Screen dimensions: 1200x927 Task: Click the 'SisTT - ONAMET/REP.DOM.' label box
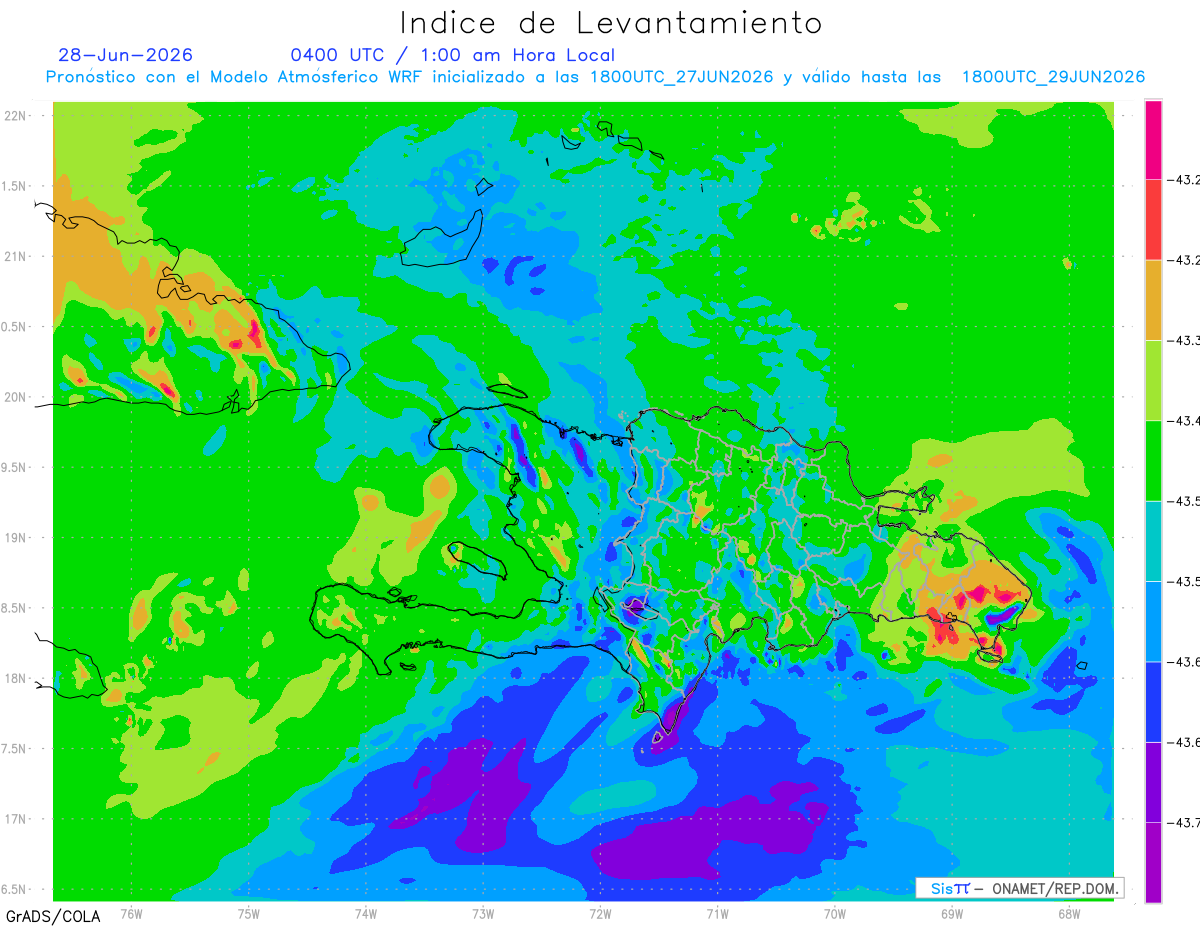[1019, 888]
